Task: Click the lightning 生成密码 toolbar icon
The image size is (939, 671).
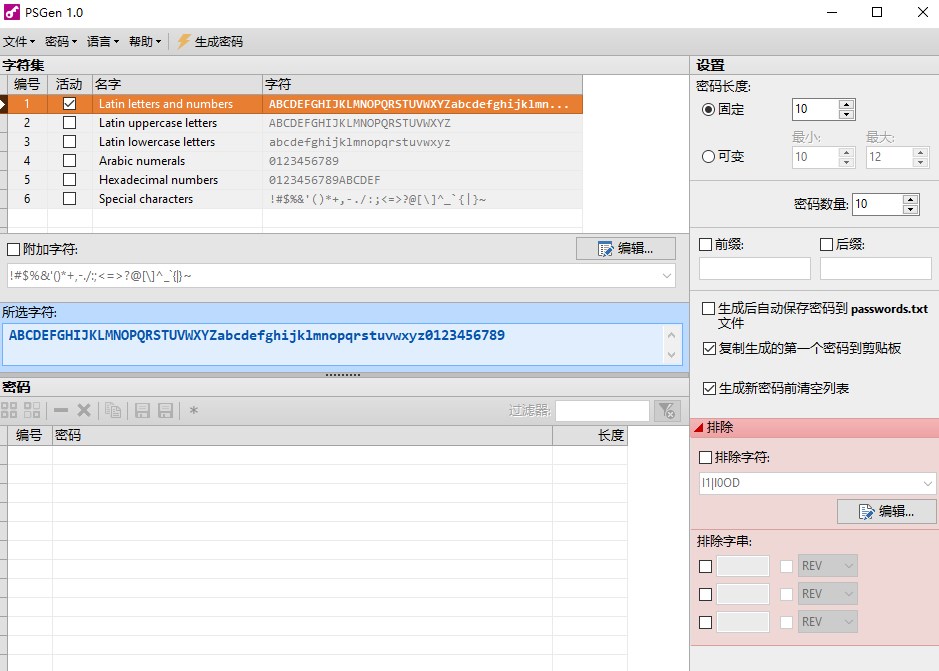Action: click(x=182, y=41)
